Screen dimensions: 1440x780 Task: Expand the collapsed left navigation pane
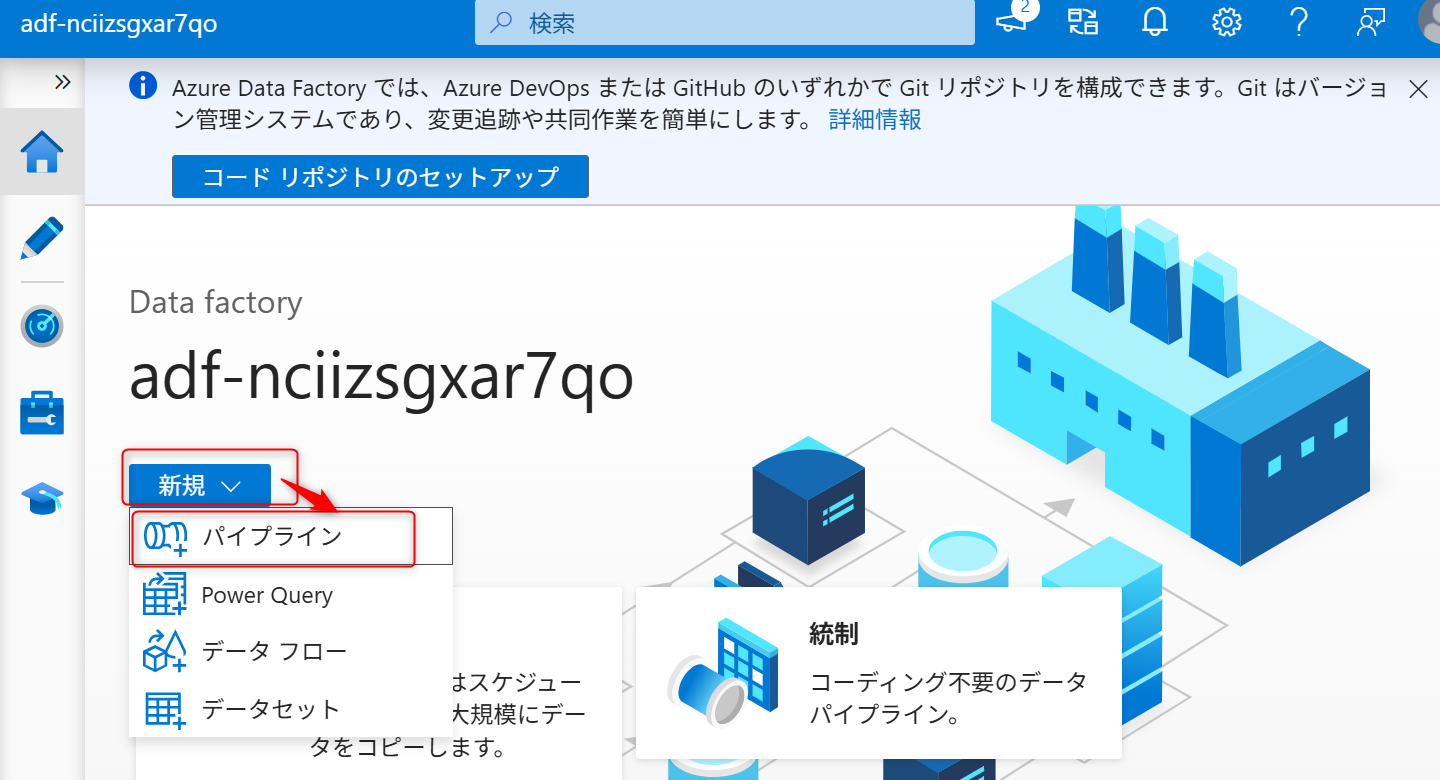63,84
